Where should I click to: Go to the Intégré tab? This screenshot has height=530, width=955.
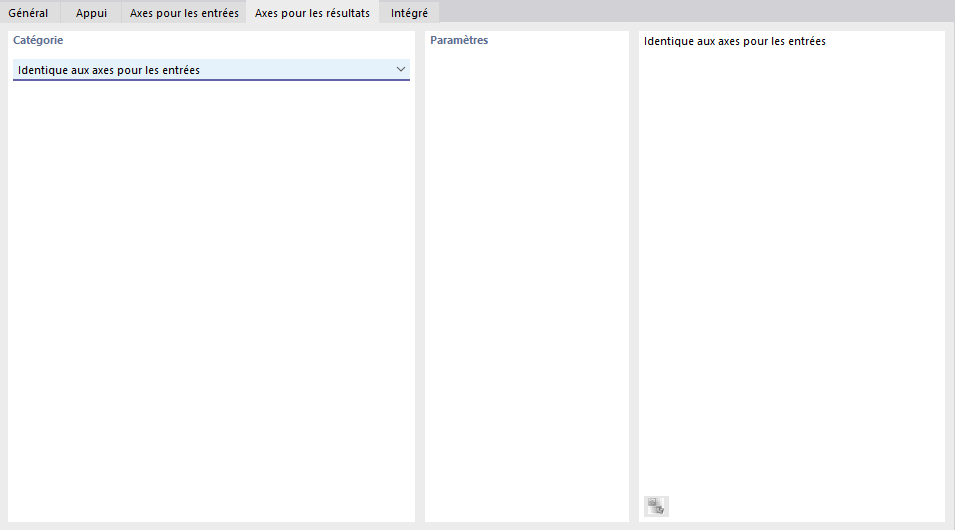(x=409, y=12)
